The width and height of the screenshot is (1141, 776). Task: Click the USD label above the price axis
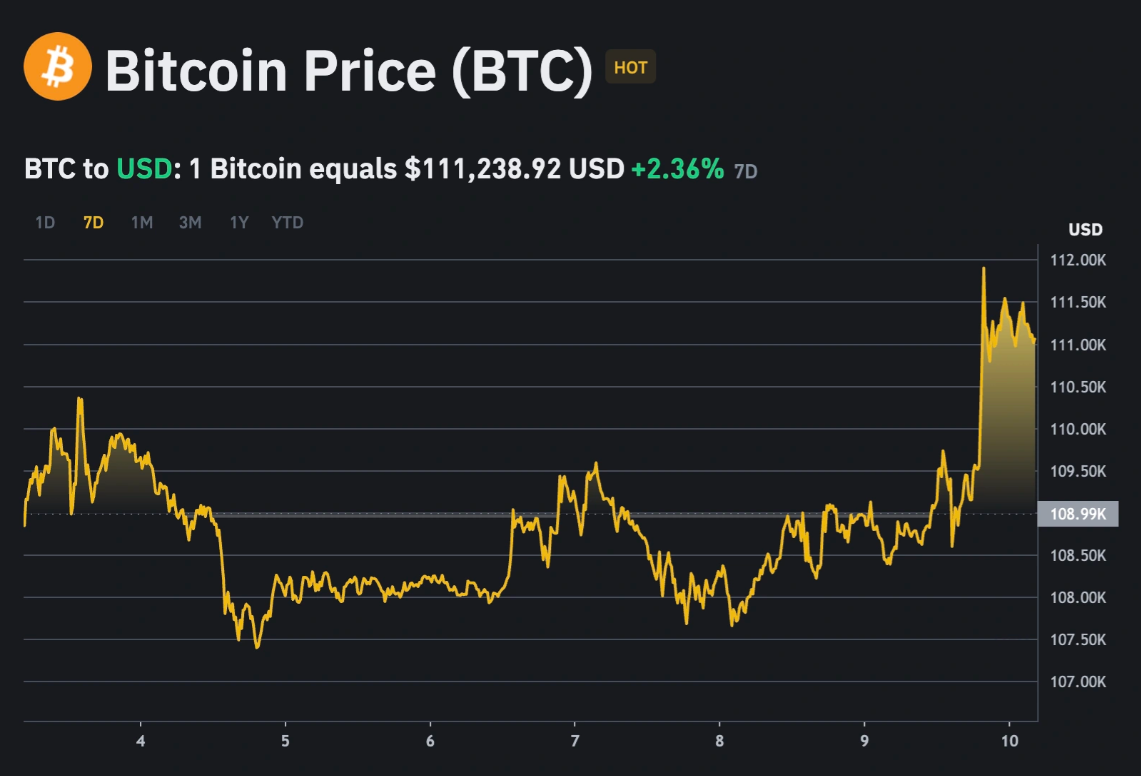pos(1085,230)
